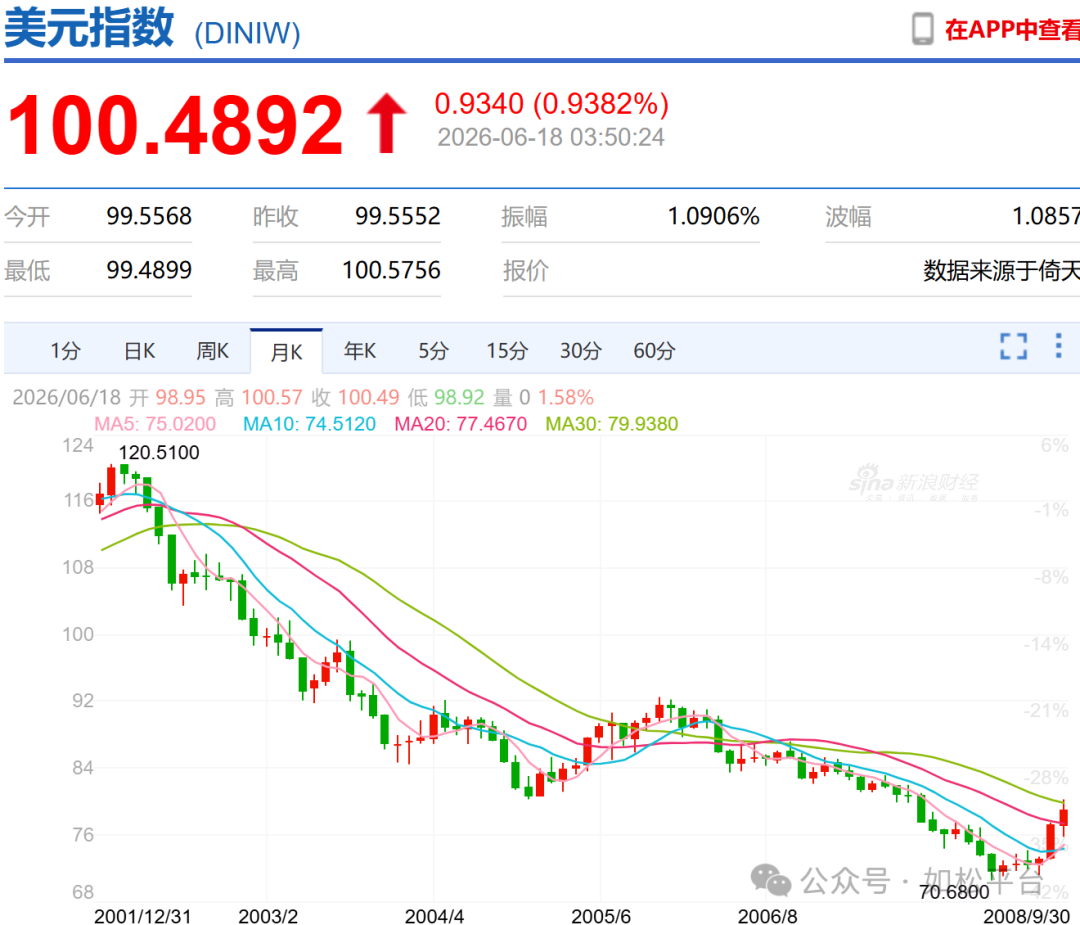Click the 美元指数 title heading
The width and height of the screenshot is (1080, 925).
(x=89, y=28)
